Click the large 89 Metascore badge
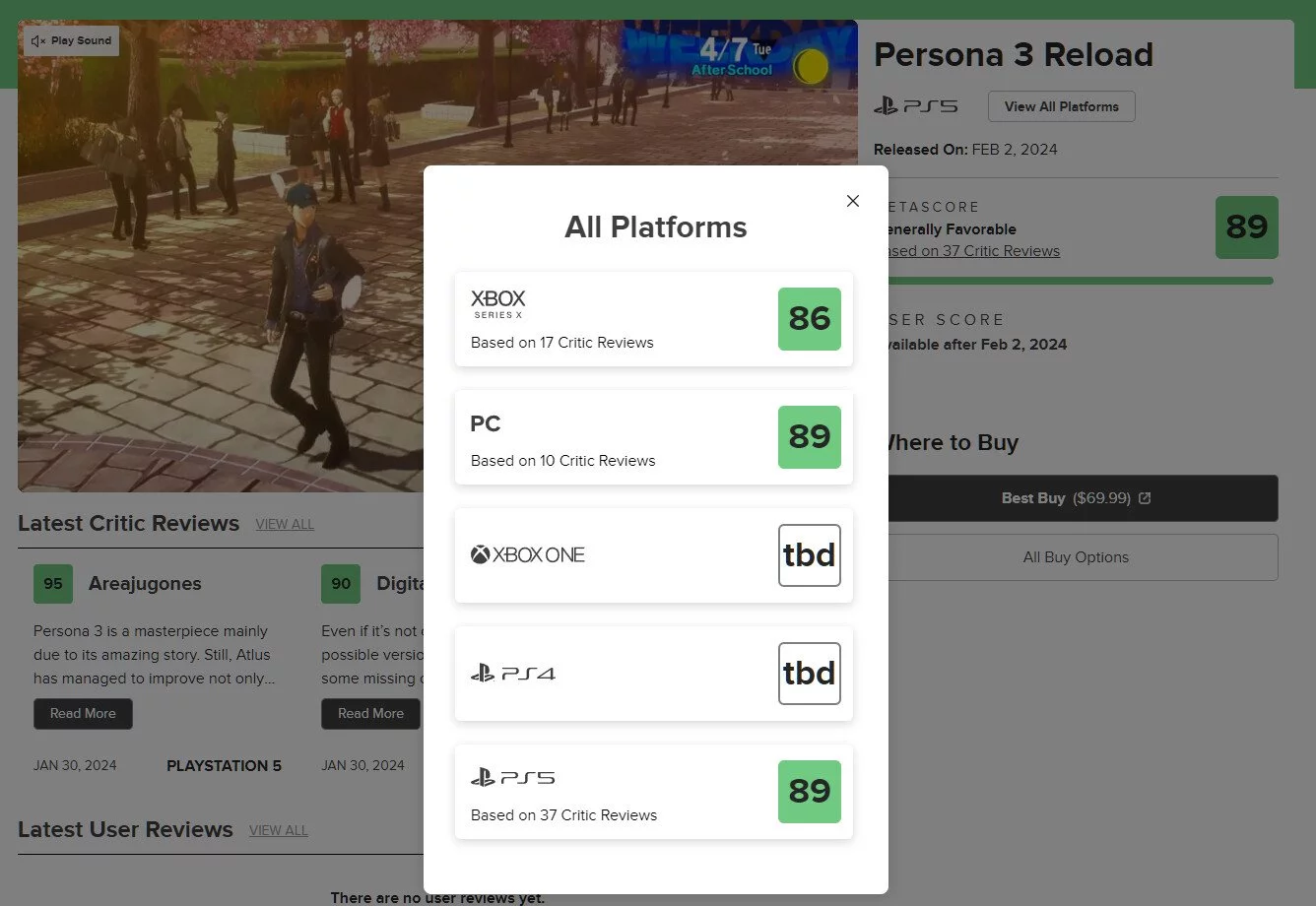The width and height of the screenshot is (1316, 906). click(1247, 227)
